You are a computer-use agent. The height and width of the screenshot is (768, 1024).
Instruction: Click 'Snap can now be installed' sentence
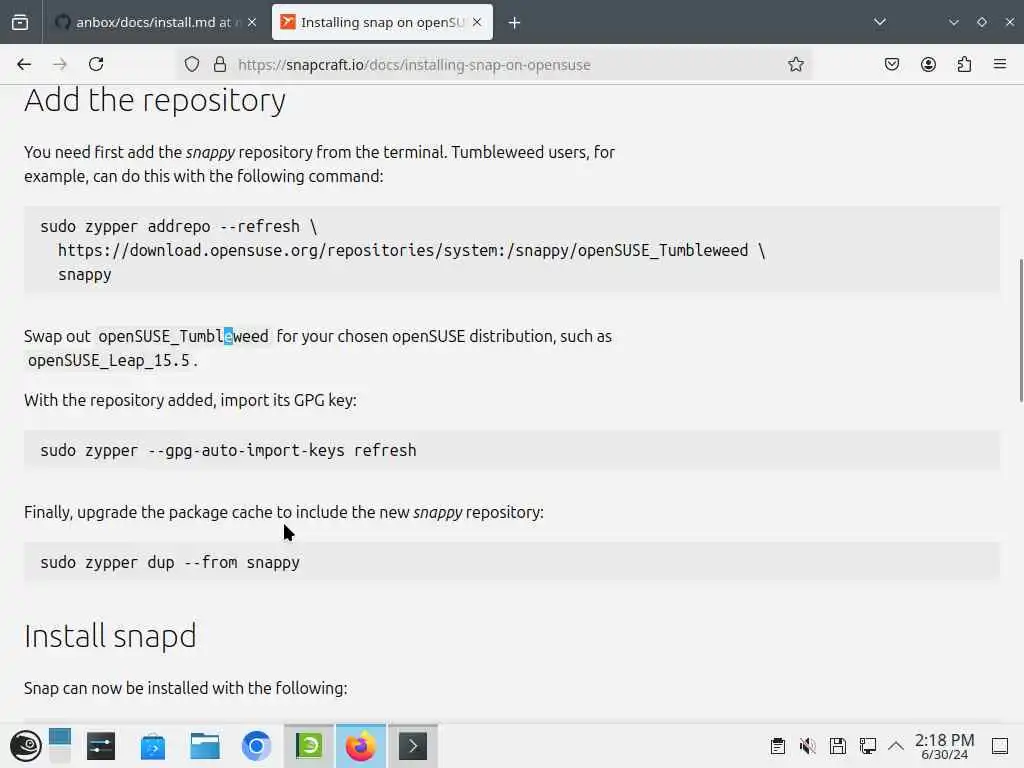pyautogui.click(x=185, y=688)
